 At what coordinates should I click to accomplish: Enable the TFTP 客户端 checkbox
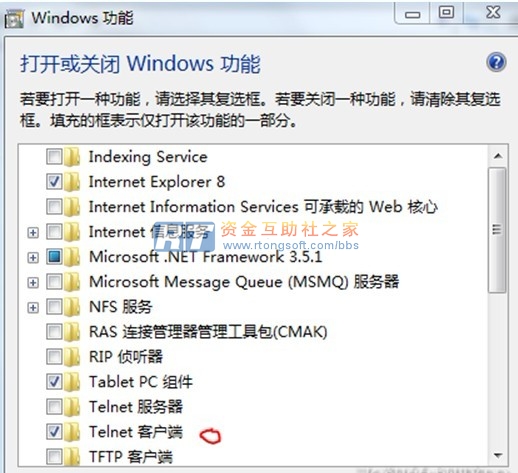click(x=54, y=457)
